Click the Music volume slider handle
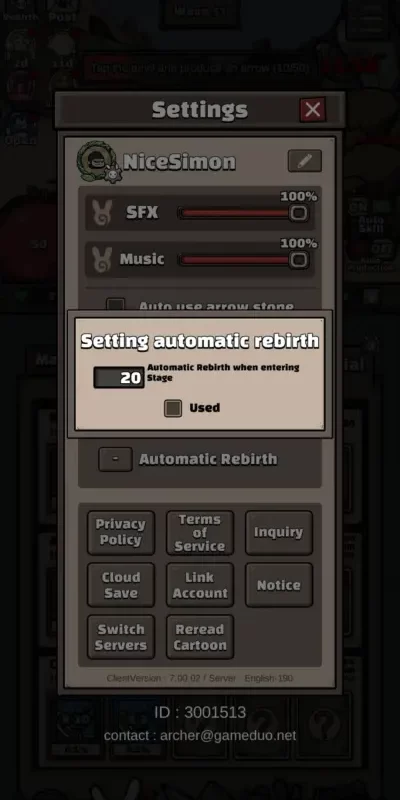400x800 pixels. [298, 260]
